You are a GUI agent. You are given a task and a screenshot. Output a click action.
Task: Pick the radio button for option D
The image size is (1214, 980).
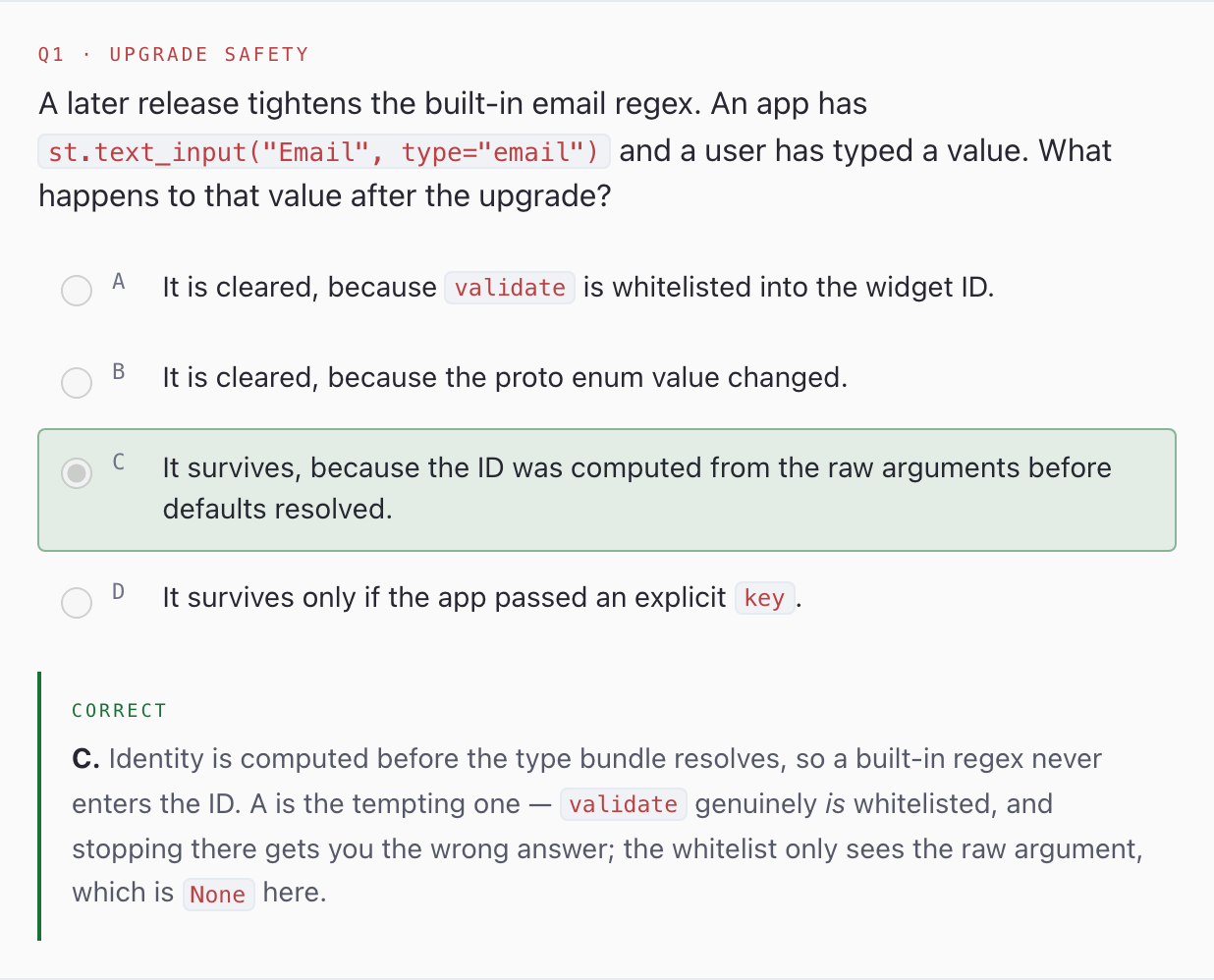pos(77,602)
